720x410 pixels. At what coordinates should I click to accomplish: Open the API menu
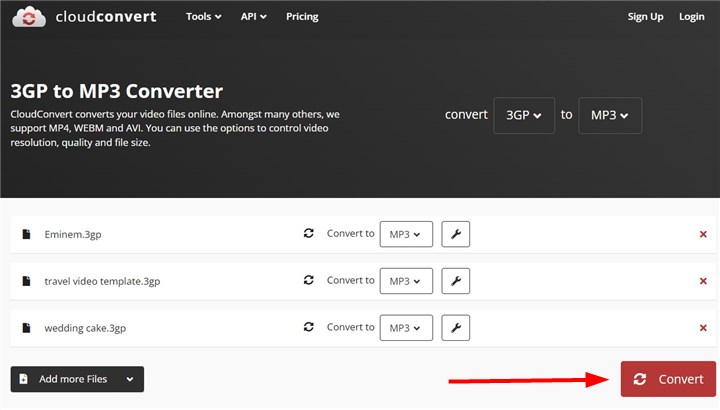[253, 17]
